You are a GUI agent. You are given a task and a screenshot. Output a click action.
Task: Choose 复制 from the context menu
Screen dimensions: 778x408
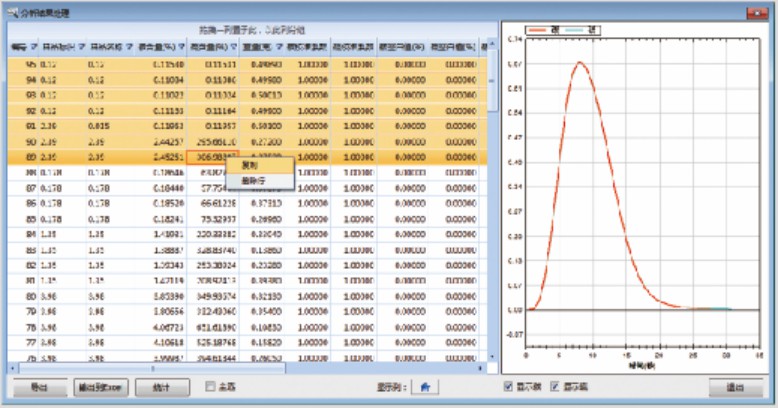pos(248,166)
